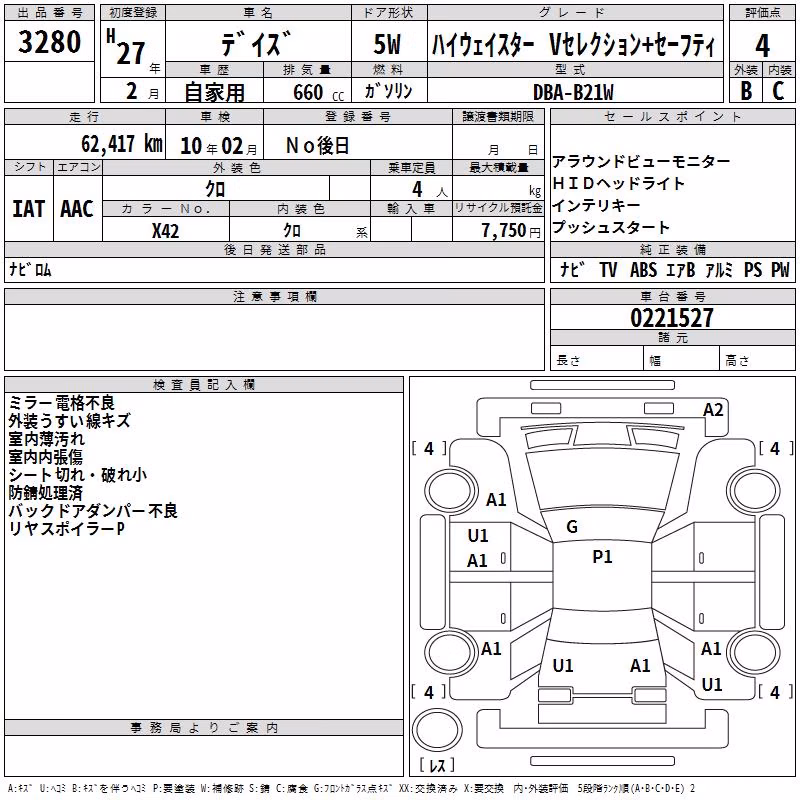This screenshot has height=800, width=800.
Task: Click the model code DBA-B21W
Action: point(573,92)
